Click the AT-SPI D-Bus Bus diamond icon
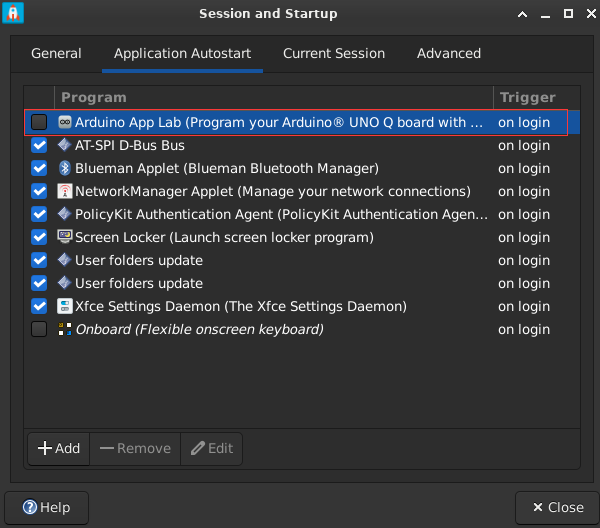 [x=65, y=145]
